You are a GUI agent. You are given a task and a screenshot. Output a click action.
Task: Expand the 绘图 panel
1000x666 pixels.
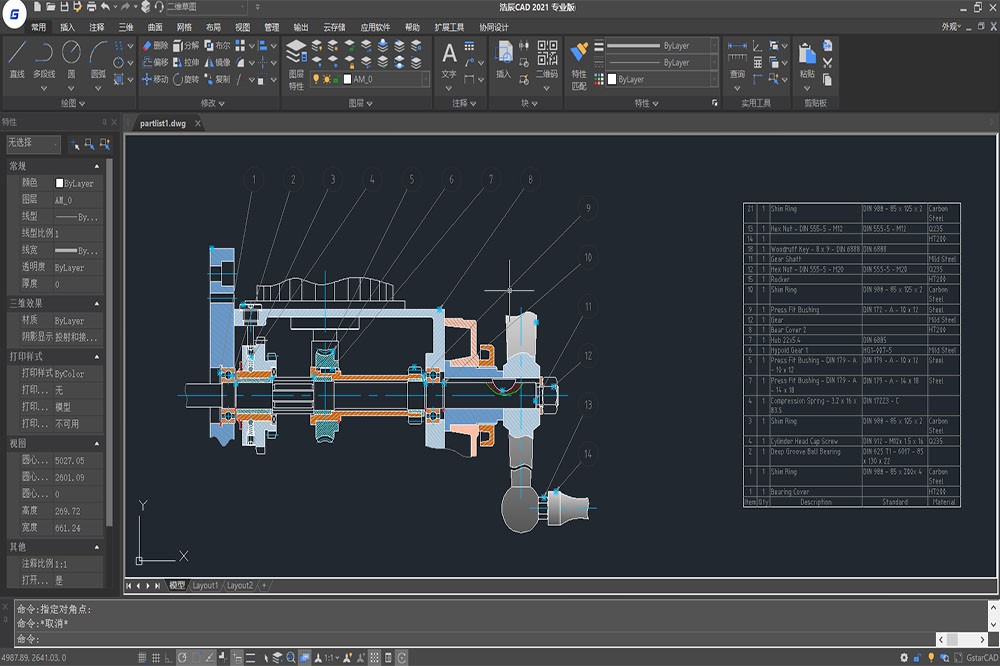click(x=72, y=103)
